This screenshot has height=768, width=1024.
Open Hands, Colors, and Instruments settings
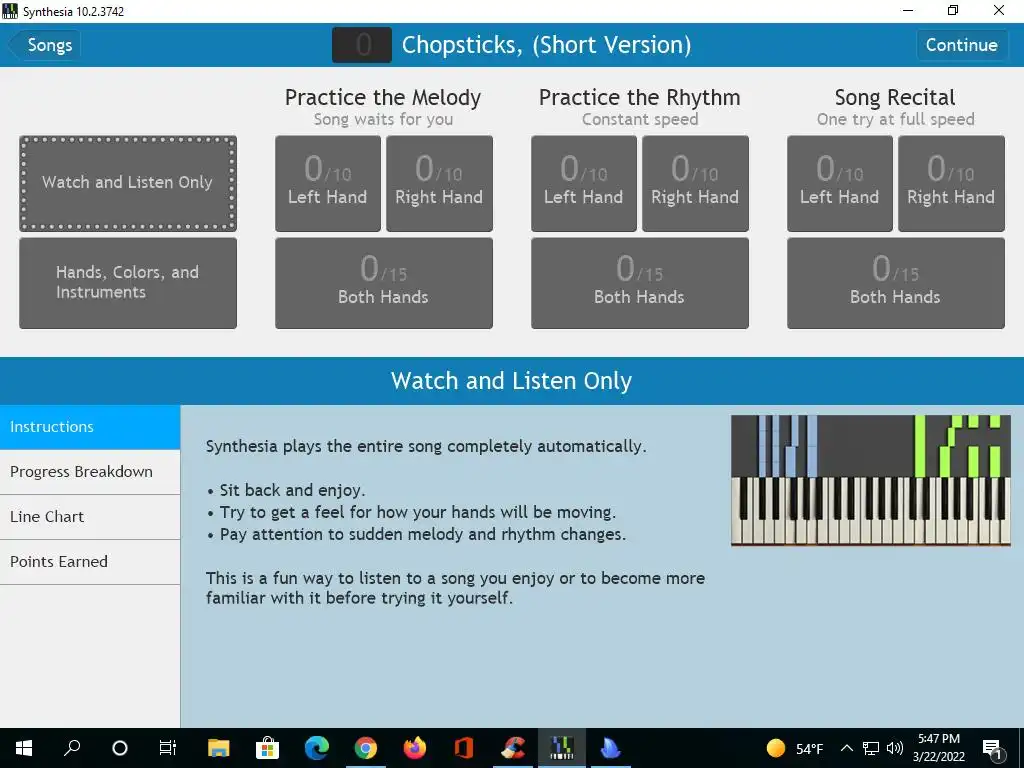pyautogui.click(x=128, y=283)
